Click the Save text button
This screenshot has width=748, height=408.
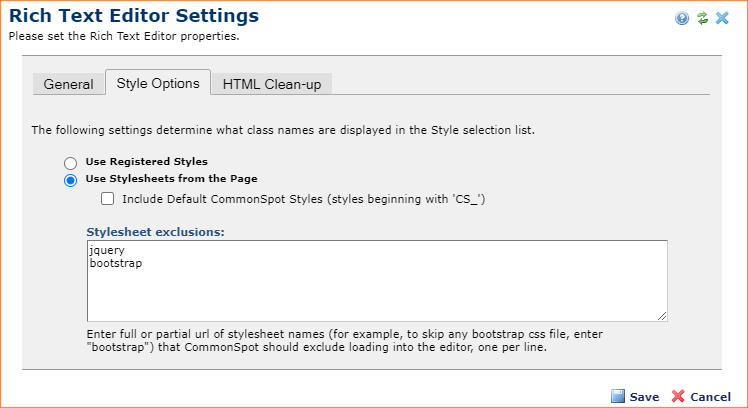[644, 397]
